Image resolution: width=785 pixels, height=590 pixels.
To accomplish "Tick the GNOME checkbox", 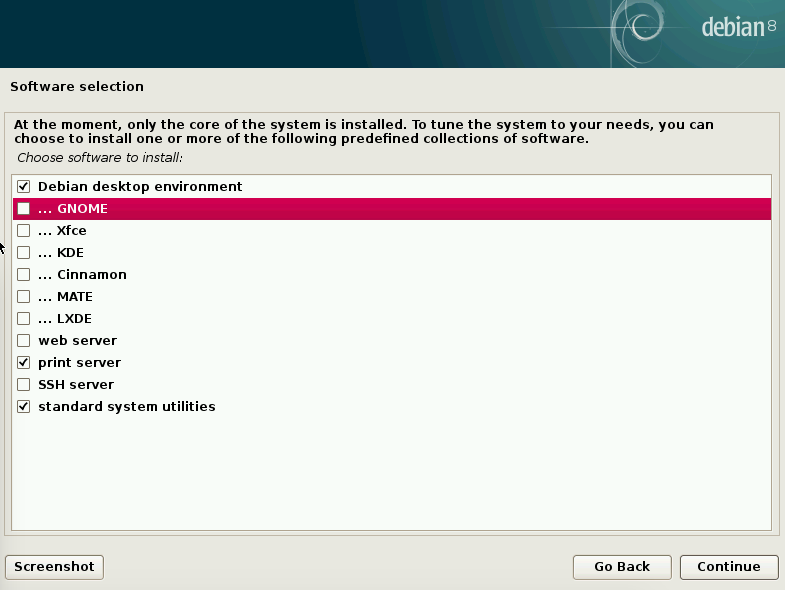I will pyautogui.click(x=24, y=209).
